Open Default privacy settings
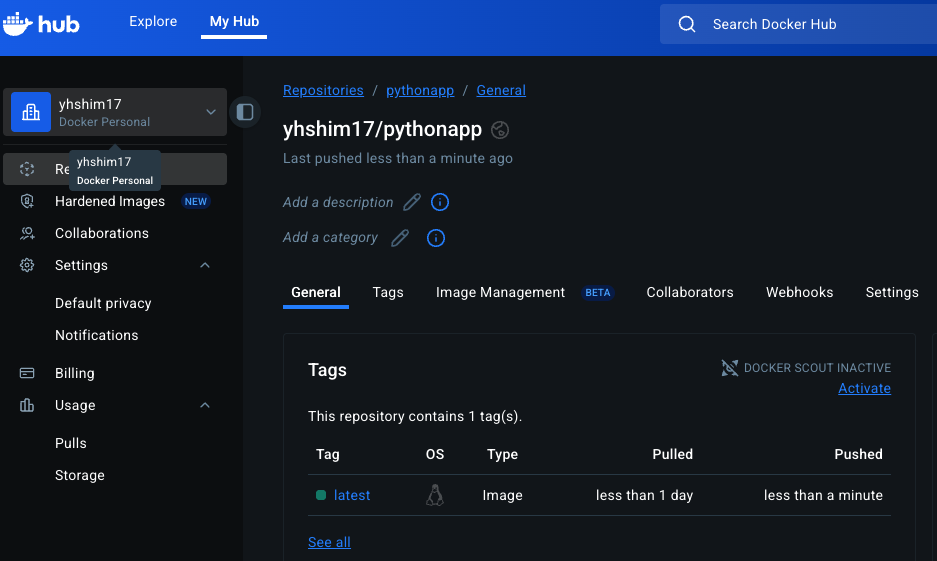The width and height of the screenshot is (937, 561). (103, 304)
